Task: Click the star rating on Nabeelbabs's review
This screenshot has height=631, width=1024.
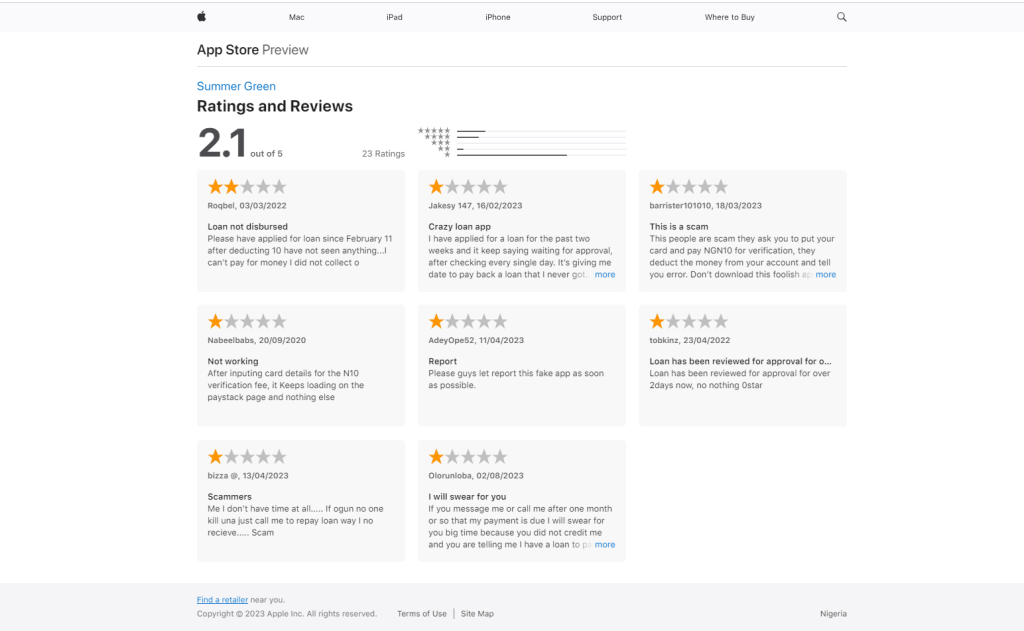Action: coord(247,321)
